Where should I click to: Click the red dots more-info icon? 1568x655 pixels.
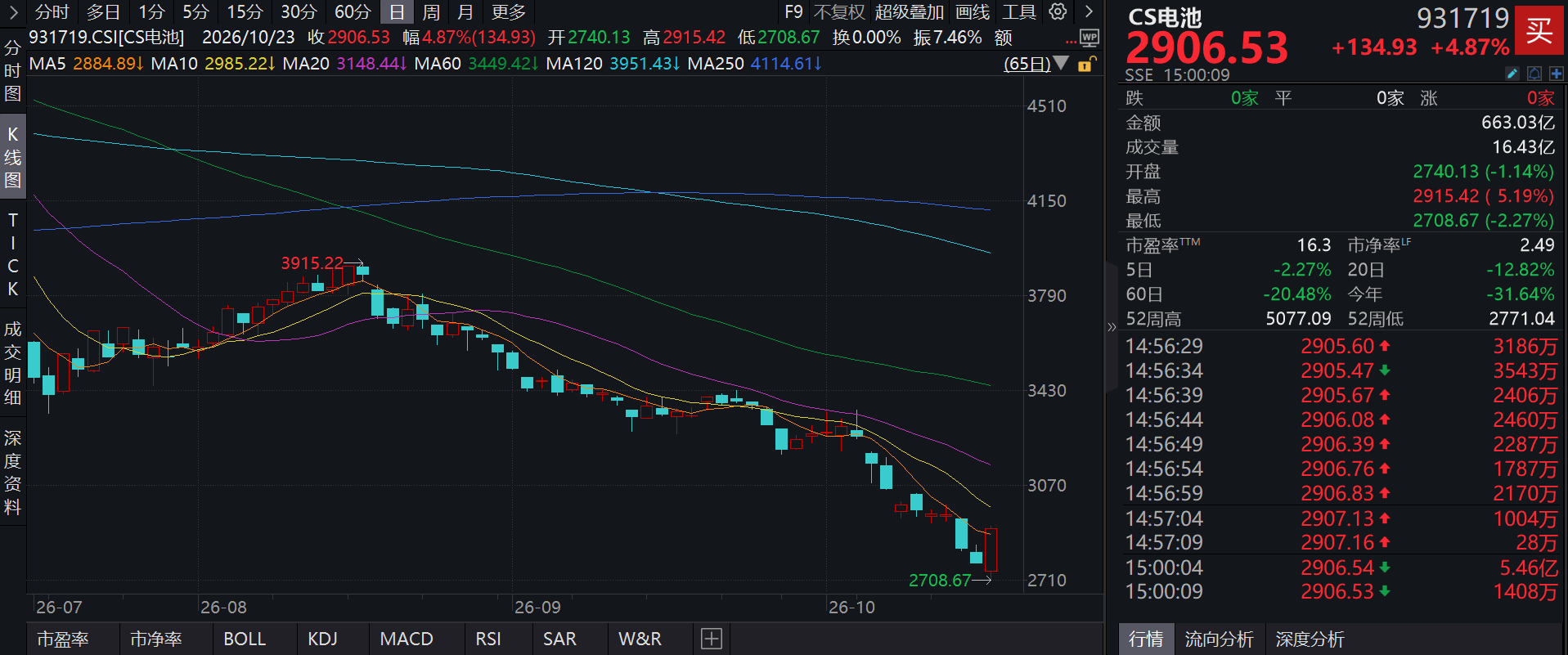(1071, 41)
